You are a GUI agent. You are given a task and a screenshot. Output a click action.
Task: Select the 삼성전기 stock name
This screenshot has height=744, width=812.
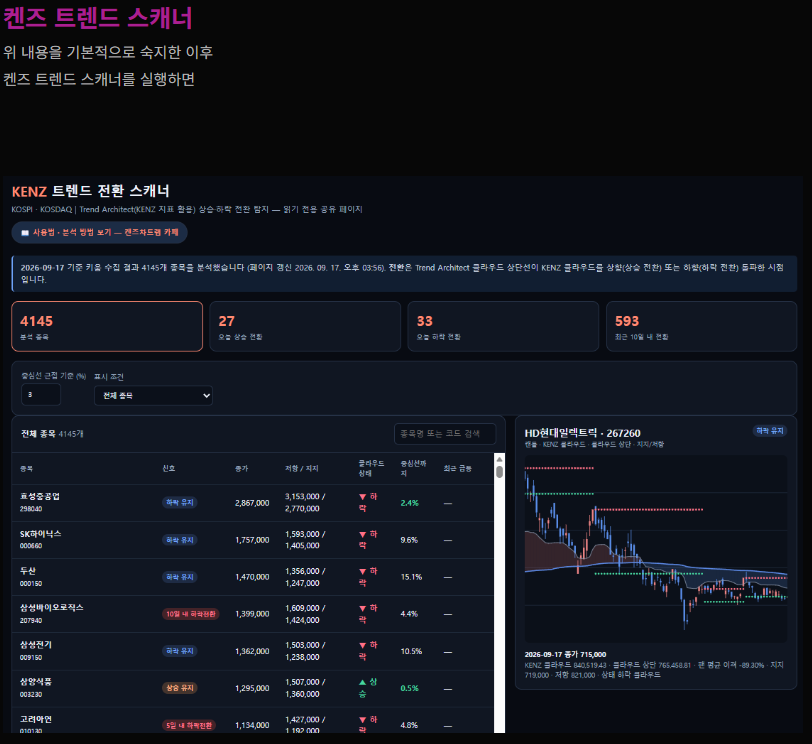click(x=36, y=645)
